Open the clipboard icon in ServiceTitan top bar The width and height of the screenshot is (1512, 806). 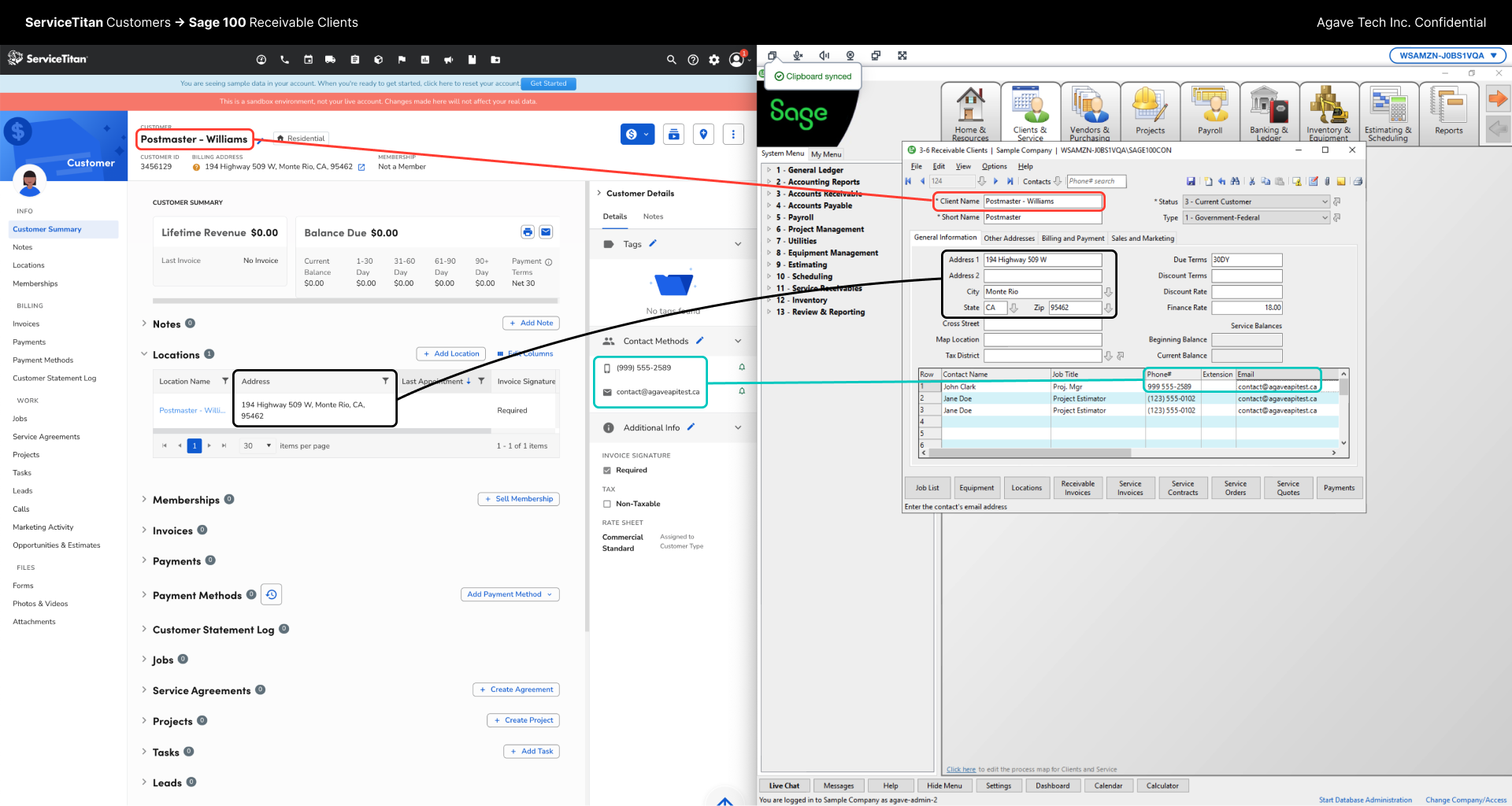[354, 60]
